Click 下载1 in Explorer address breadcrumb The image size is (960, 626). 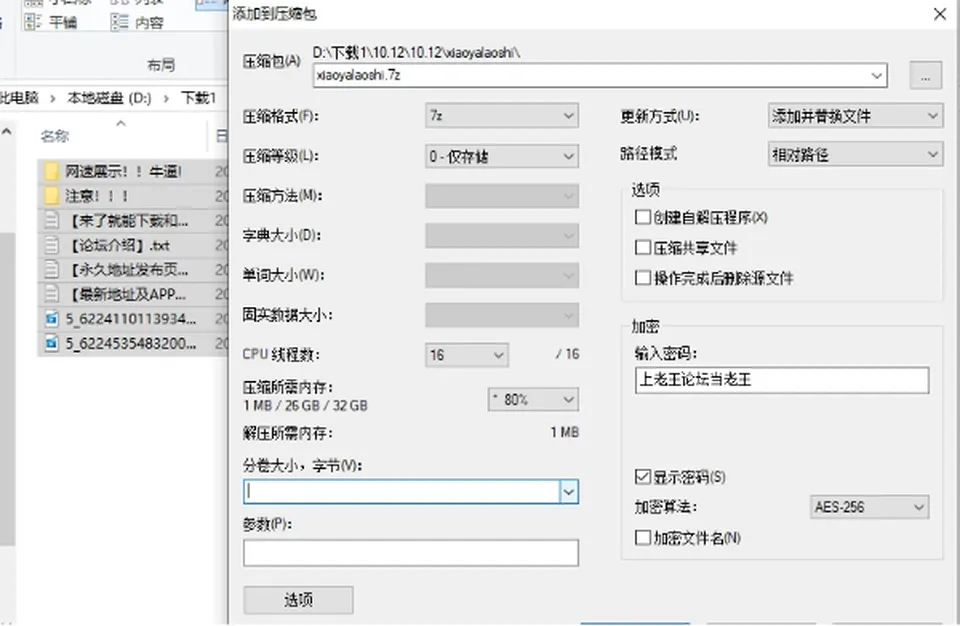click(198, 98)
